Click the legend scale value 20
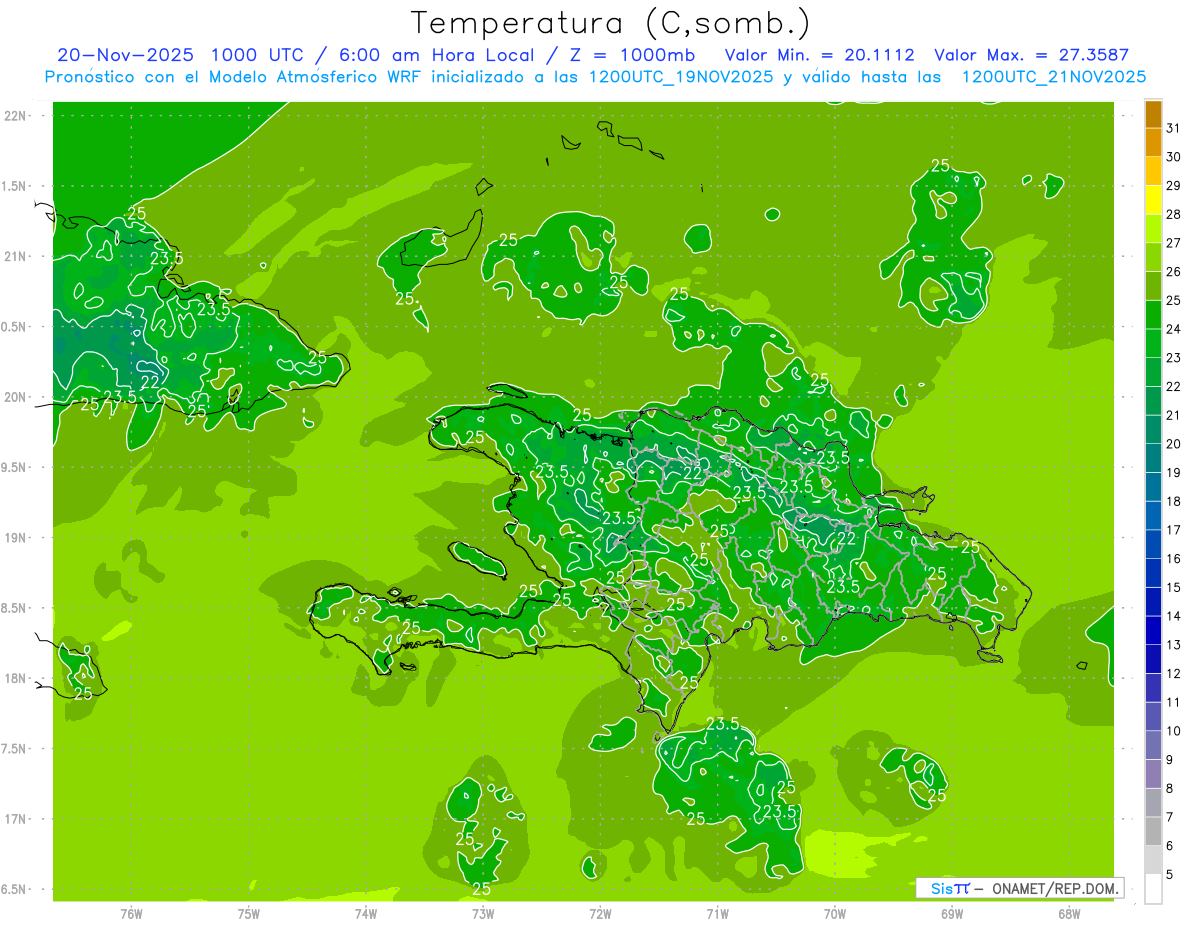The width and height of the screenshot is (1200, 927). [1173, 444]
